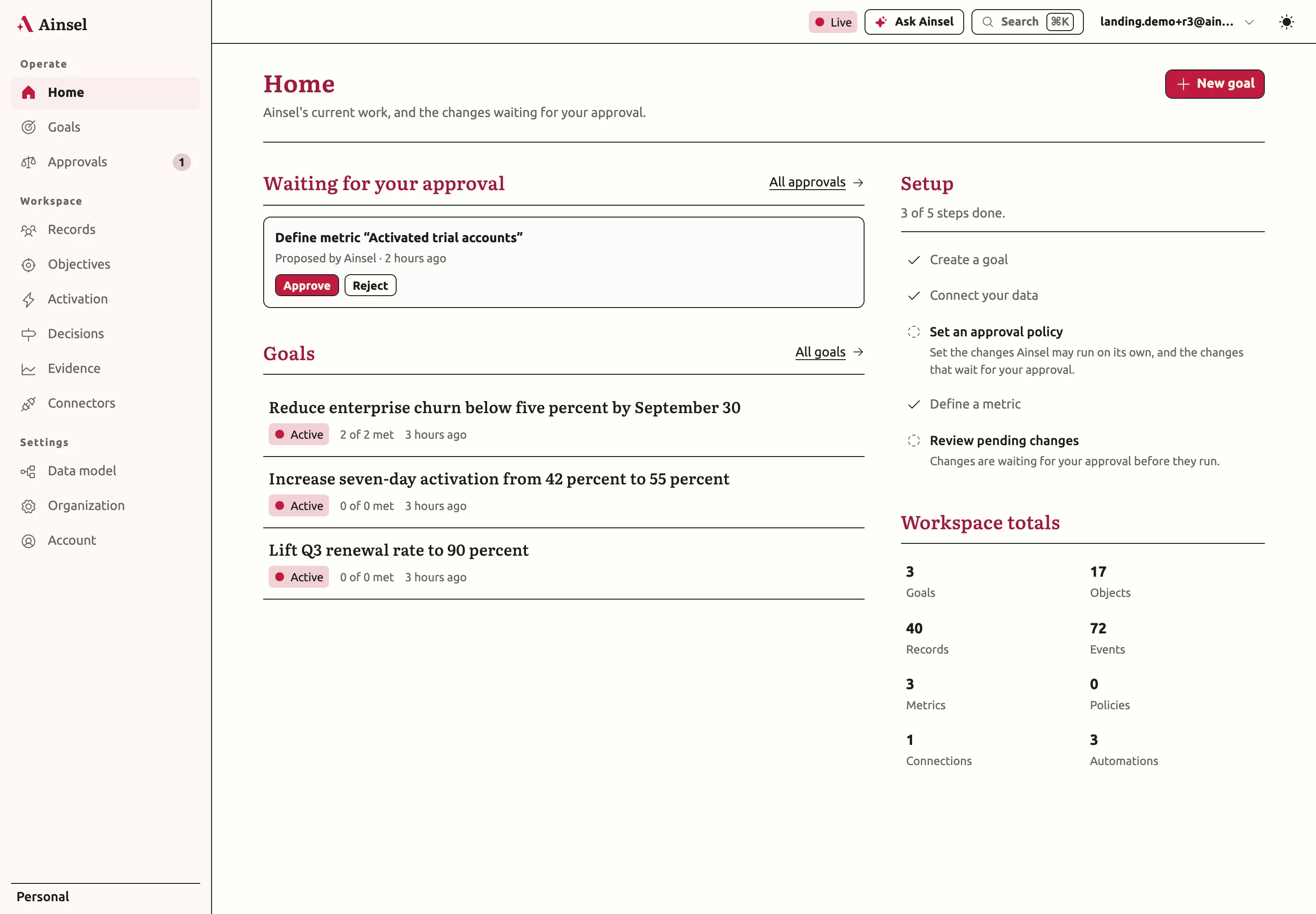Click the Define metric approval card title
The width and height of the screenshot is (1316, 914).
tap(398, 238)
